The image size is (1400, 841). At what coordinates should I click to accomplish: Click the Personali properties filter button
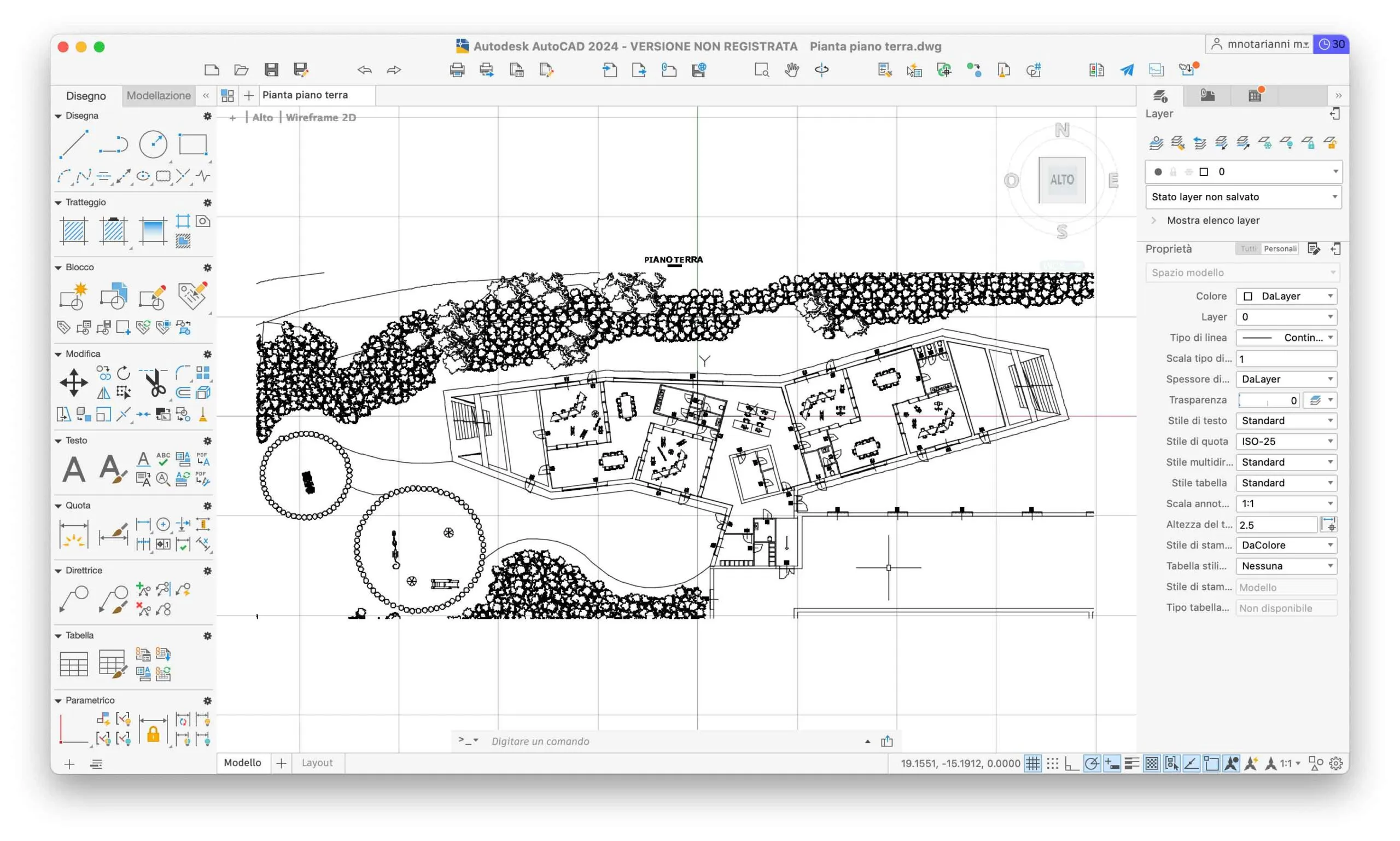1281,248
